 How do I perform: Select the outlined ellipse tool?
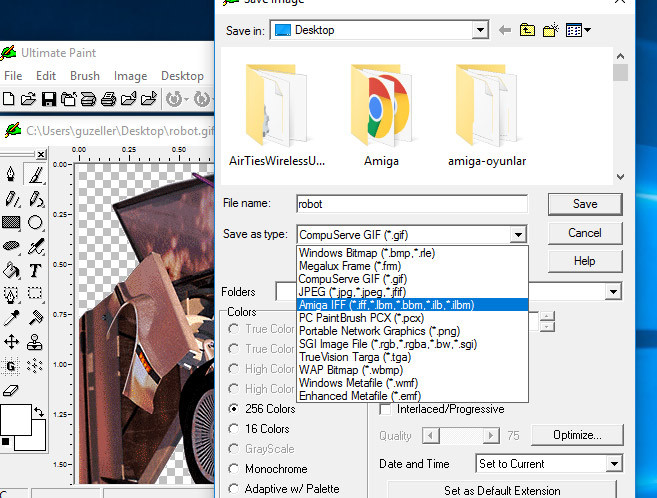(35, 222)
